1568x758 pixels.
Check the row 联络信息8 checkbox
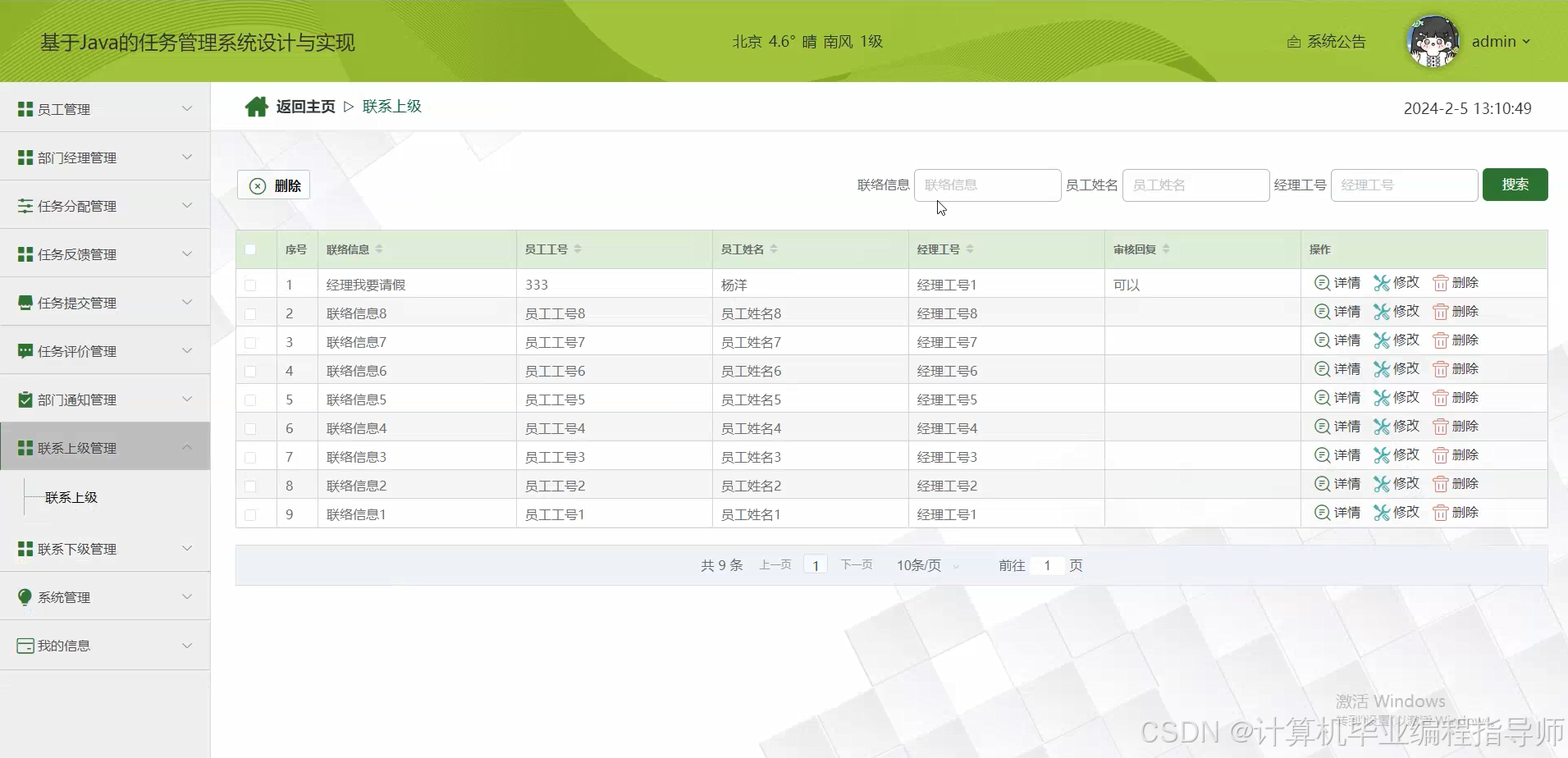click(250, 314)
